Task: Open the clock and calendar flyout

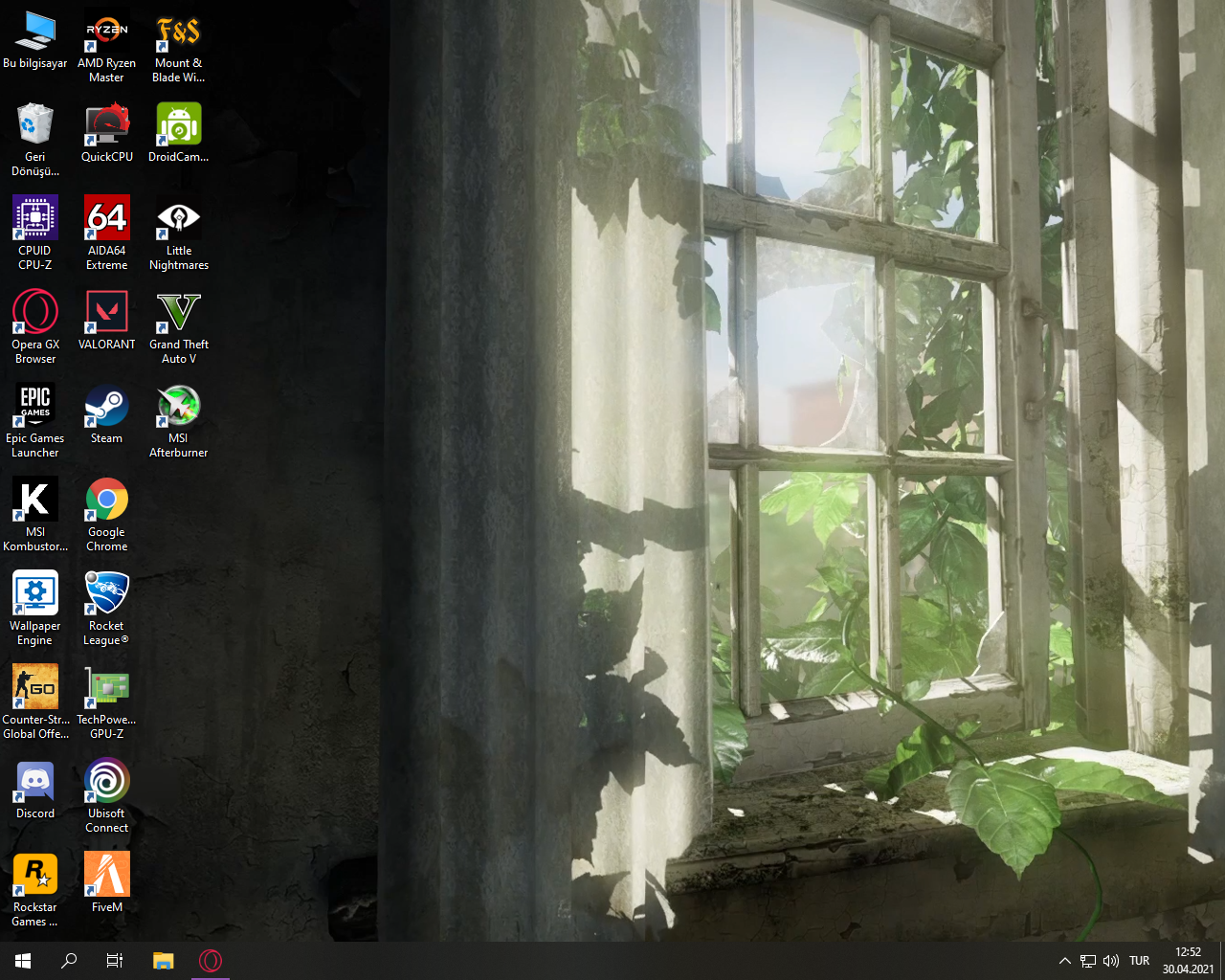Action: (1189, 961)
